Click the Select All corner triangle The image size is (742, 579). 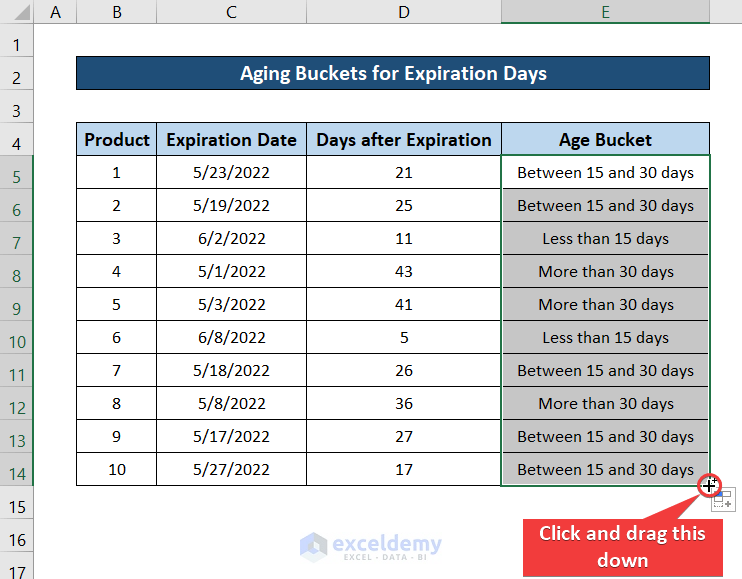17,12
